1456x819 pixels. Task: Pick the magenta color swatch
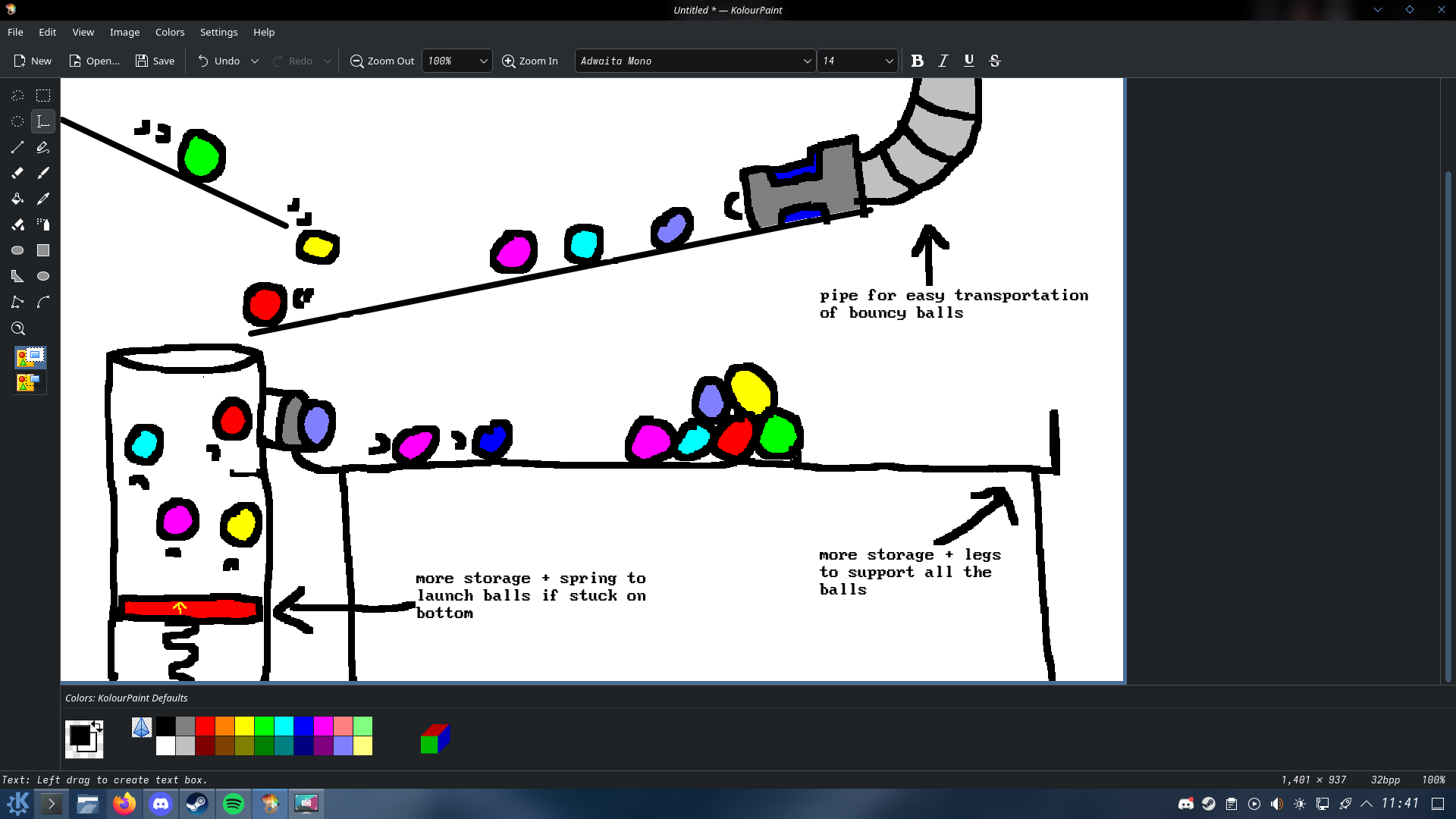tap(323, 726)
